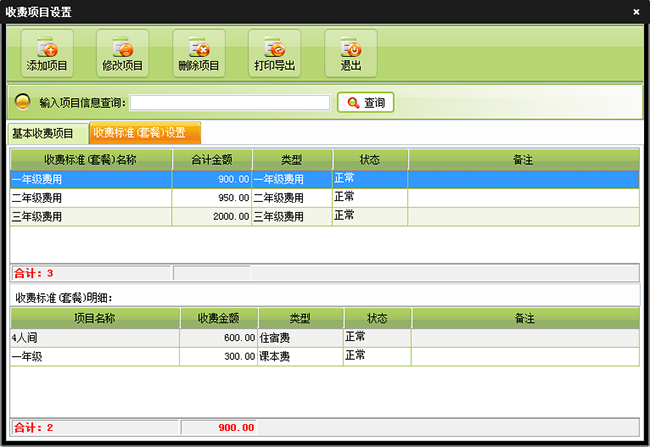Viewport: 650px width, 447px height.
Task: Switch to the 基本收费项目 tab
Action: click(x=43, y=133)
